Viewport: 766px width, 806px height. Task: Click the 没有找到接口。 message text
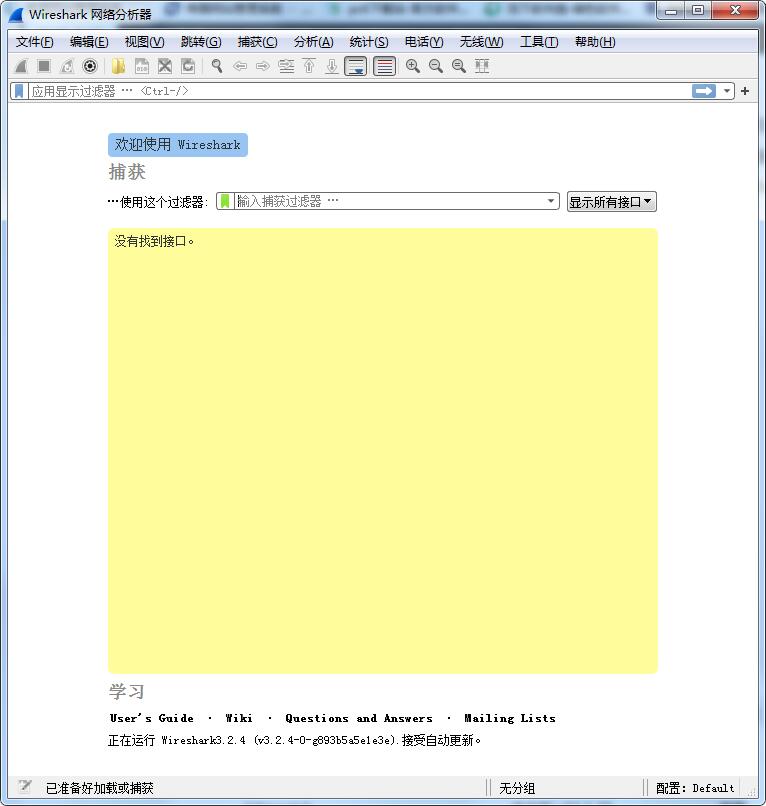[154, 241]
